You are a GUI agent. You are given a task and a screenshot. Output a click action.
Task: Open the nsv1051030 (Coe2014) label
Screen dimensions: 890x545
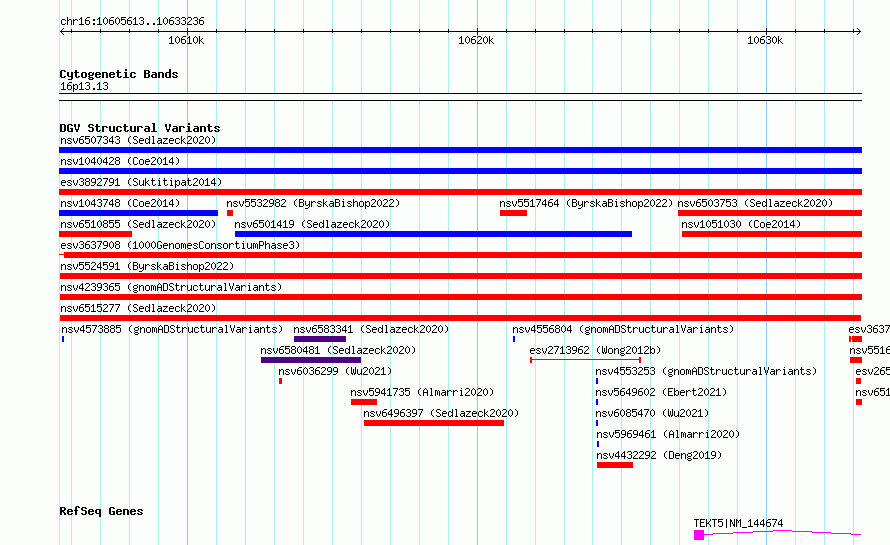(x=741, y=224)
